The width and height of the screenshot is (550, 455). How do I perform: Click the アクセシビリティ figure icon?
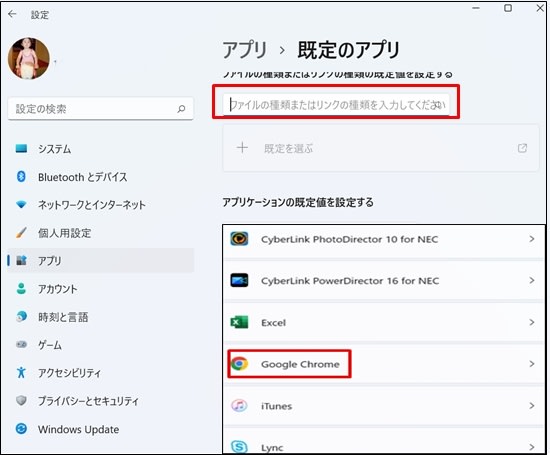pyautogui.click(x=21, y=372)
